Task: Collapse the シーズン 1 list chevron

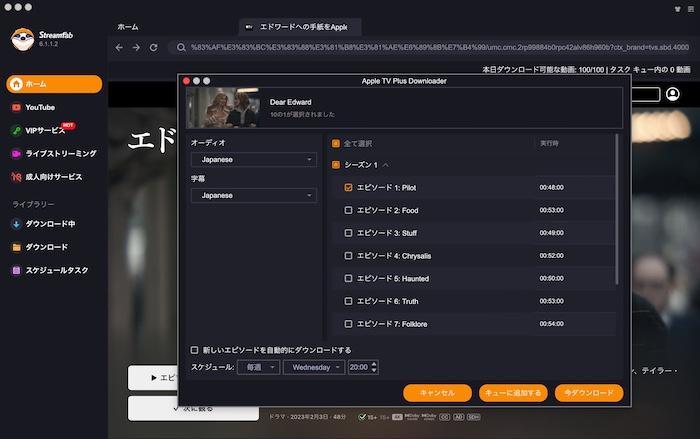Action: pyautogui.click(x=386, y=165)
